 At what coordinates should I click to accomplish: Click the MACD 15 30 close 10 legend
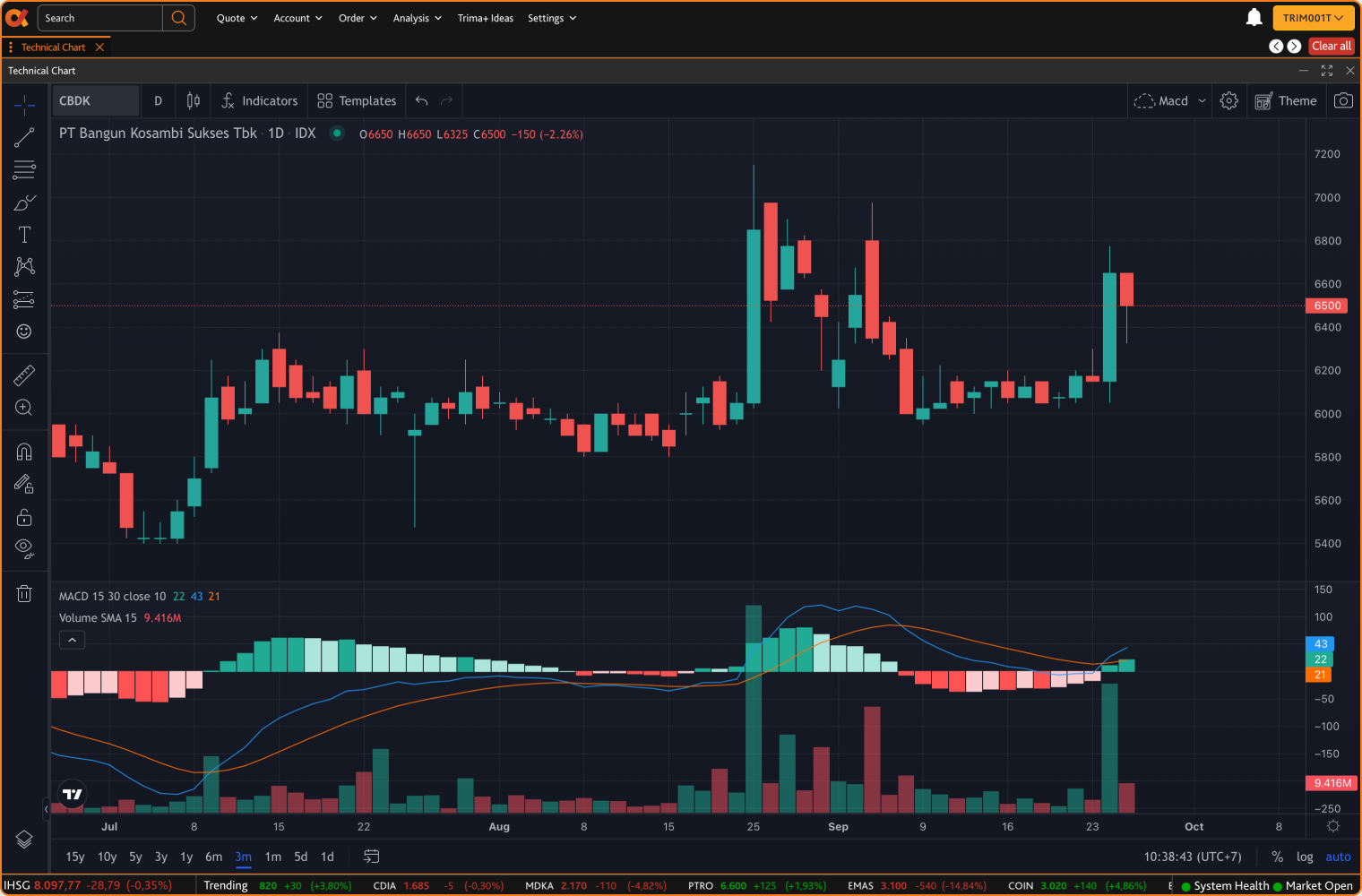[x=112, y=596]
